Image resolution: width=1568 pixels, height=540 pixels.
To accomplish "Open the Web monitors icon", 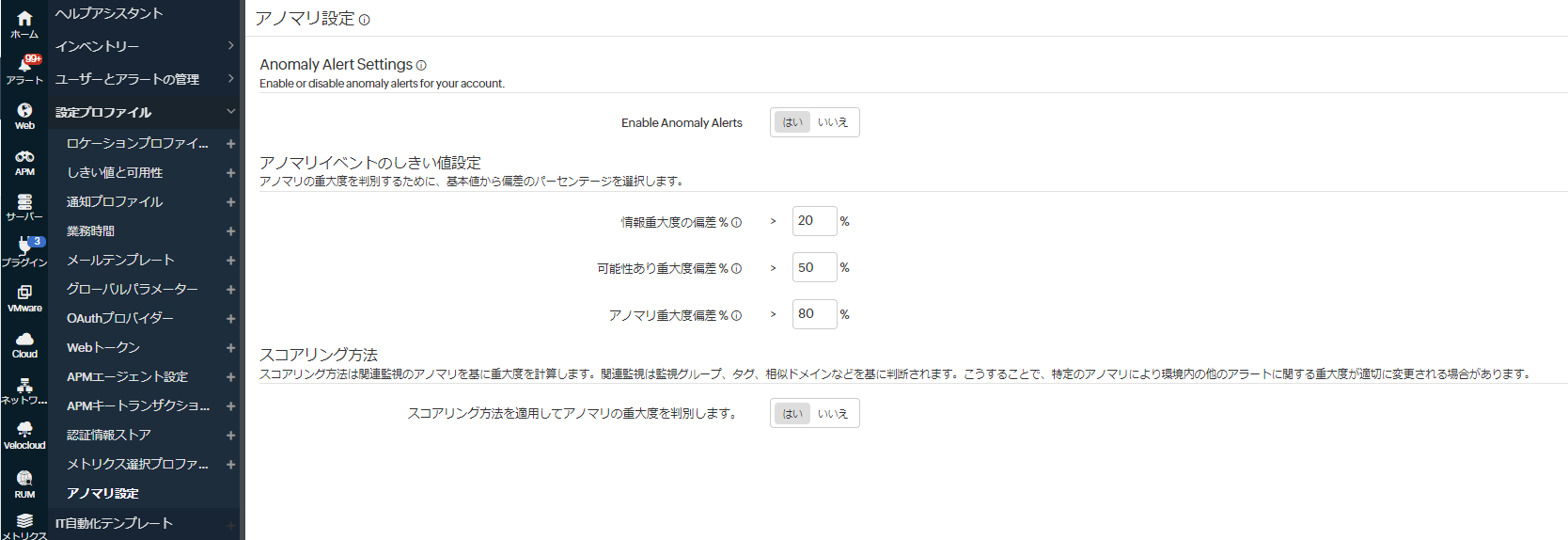I will pos(24,111).
